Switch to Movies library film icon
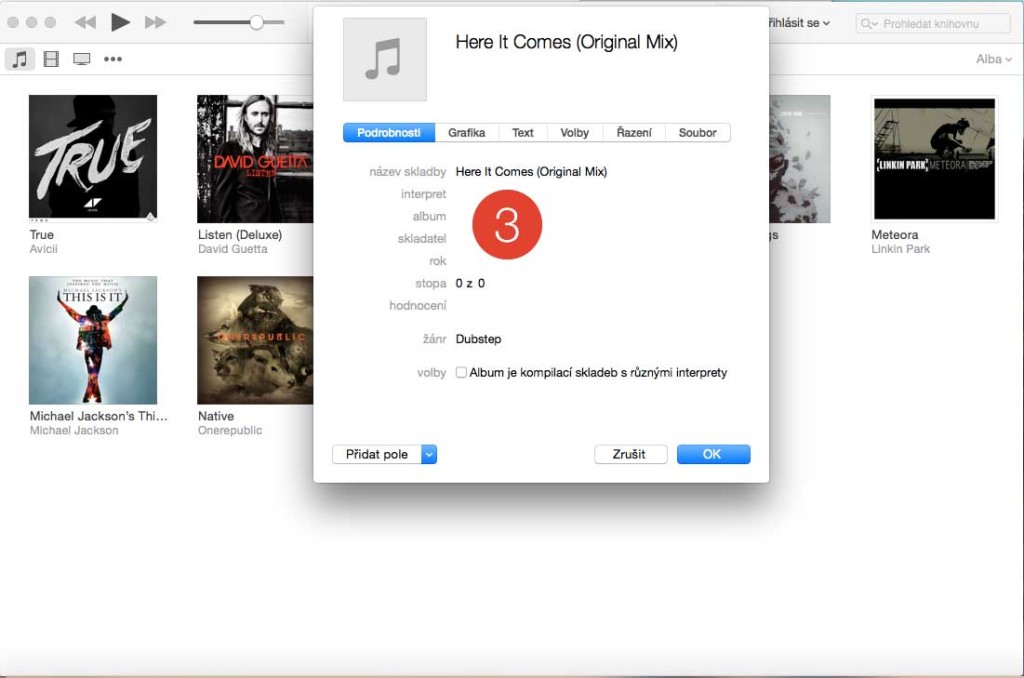Viewport: 1024px width, 678px height. [51, 59]
